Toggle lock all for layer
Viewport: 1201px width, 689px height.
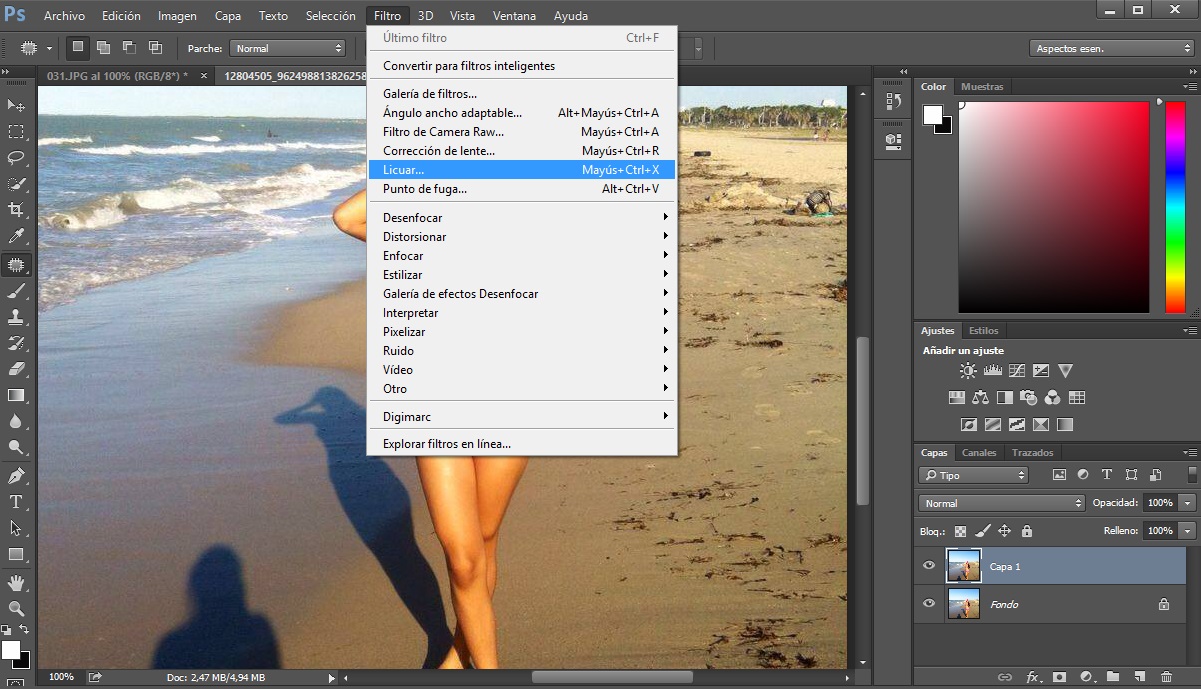(1026, 531)
